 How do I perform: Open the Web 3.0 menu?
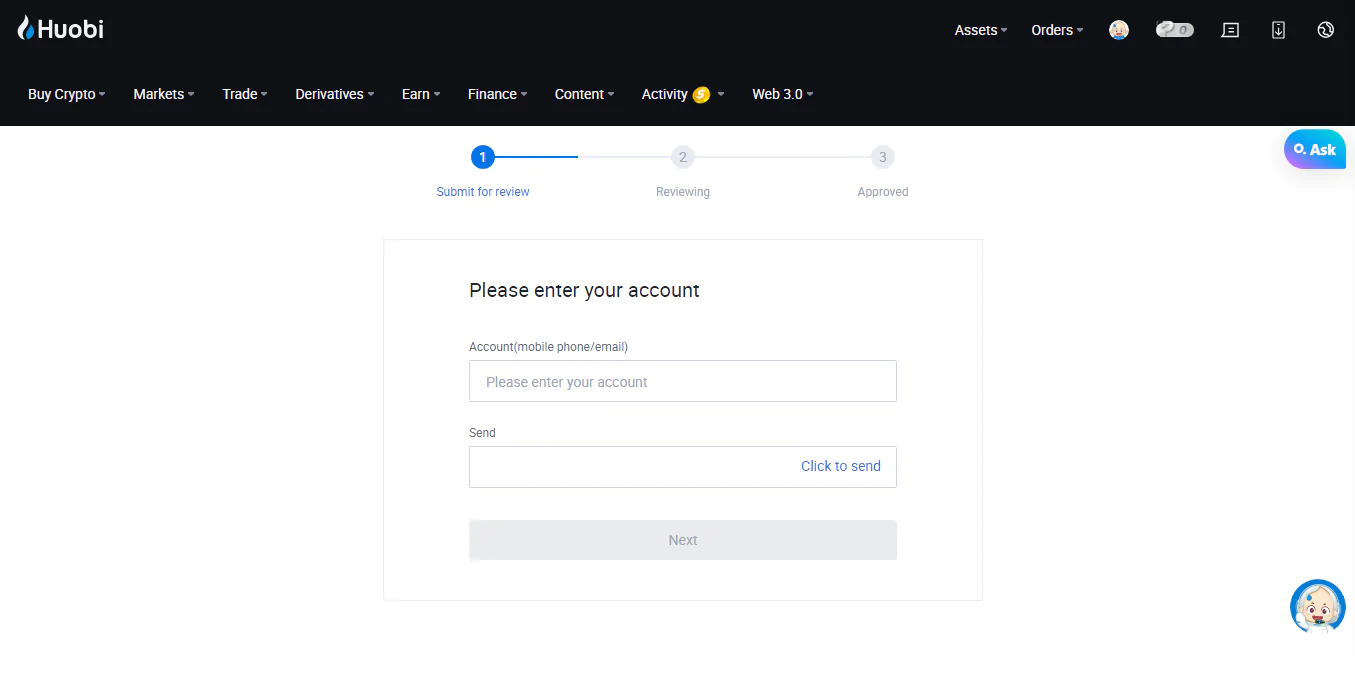783,94
